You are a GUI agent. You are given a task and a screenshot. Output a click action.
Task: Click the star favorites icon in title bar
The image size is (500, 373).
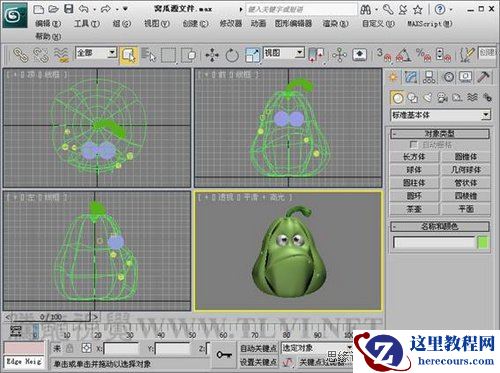coord(418,10)
